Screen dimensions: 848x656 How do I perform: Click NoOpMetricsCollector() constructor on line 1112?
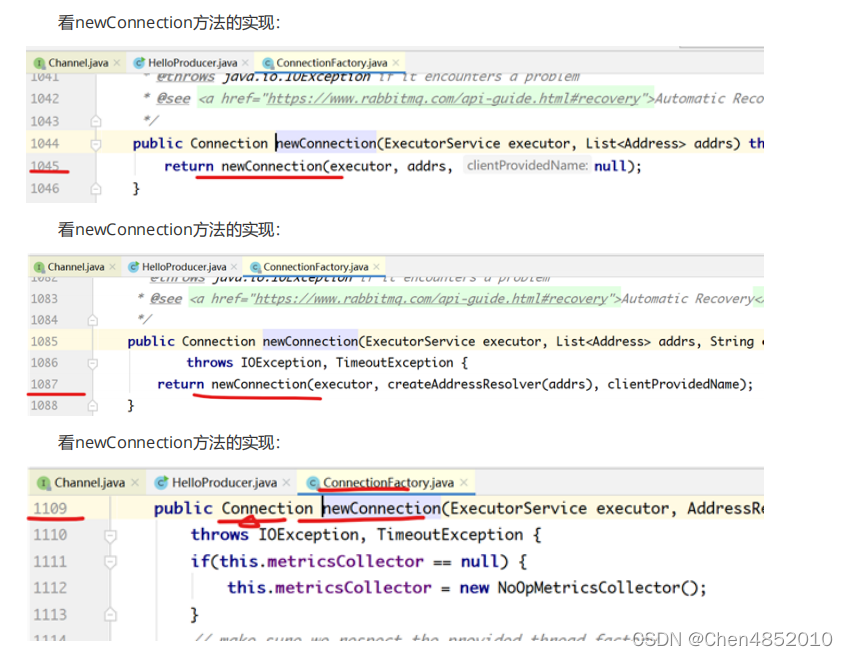click(596, 588)
